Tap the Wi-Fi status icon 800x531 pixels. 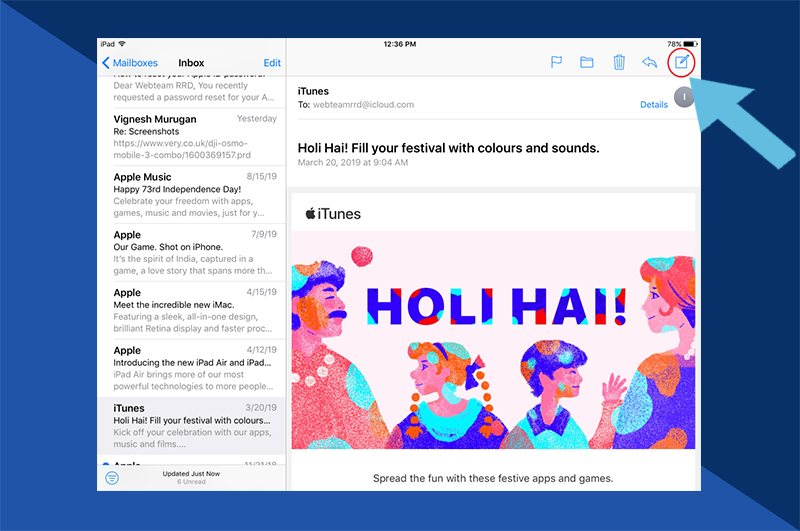pyautogui.click(x=122, y=44)
